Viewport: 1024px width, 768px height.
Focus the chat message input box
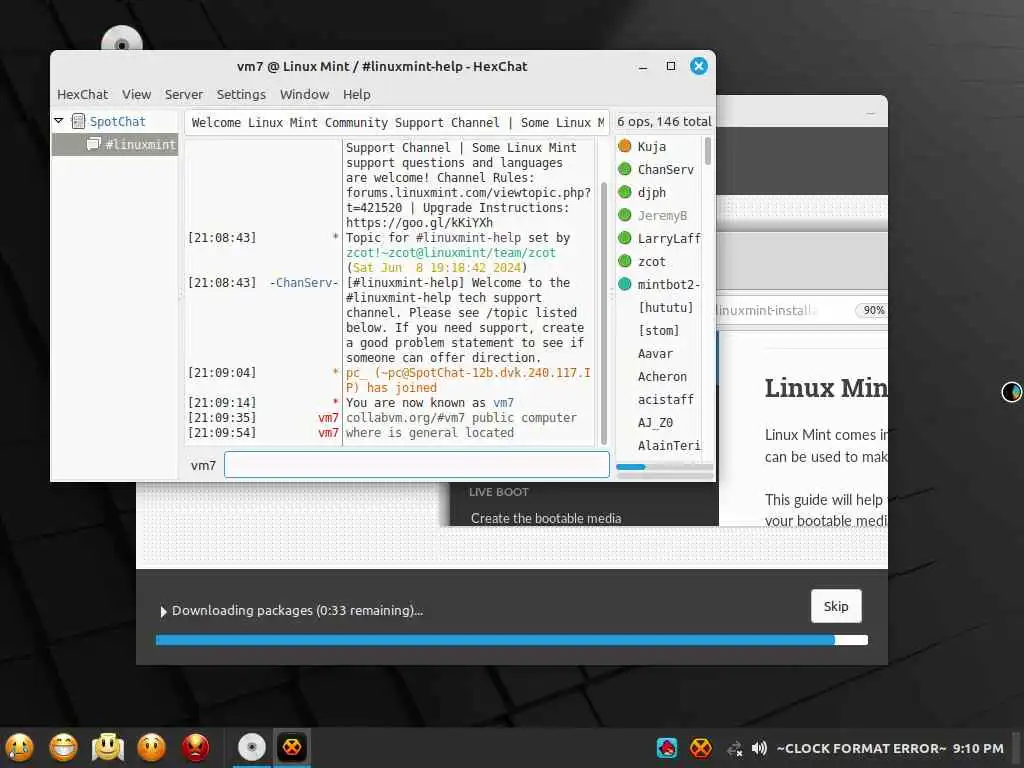pyautogui.click(x=417, y=465)
